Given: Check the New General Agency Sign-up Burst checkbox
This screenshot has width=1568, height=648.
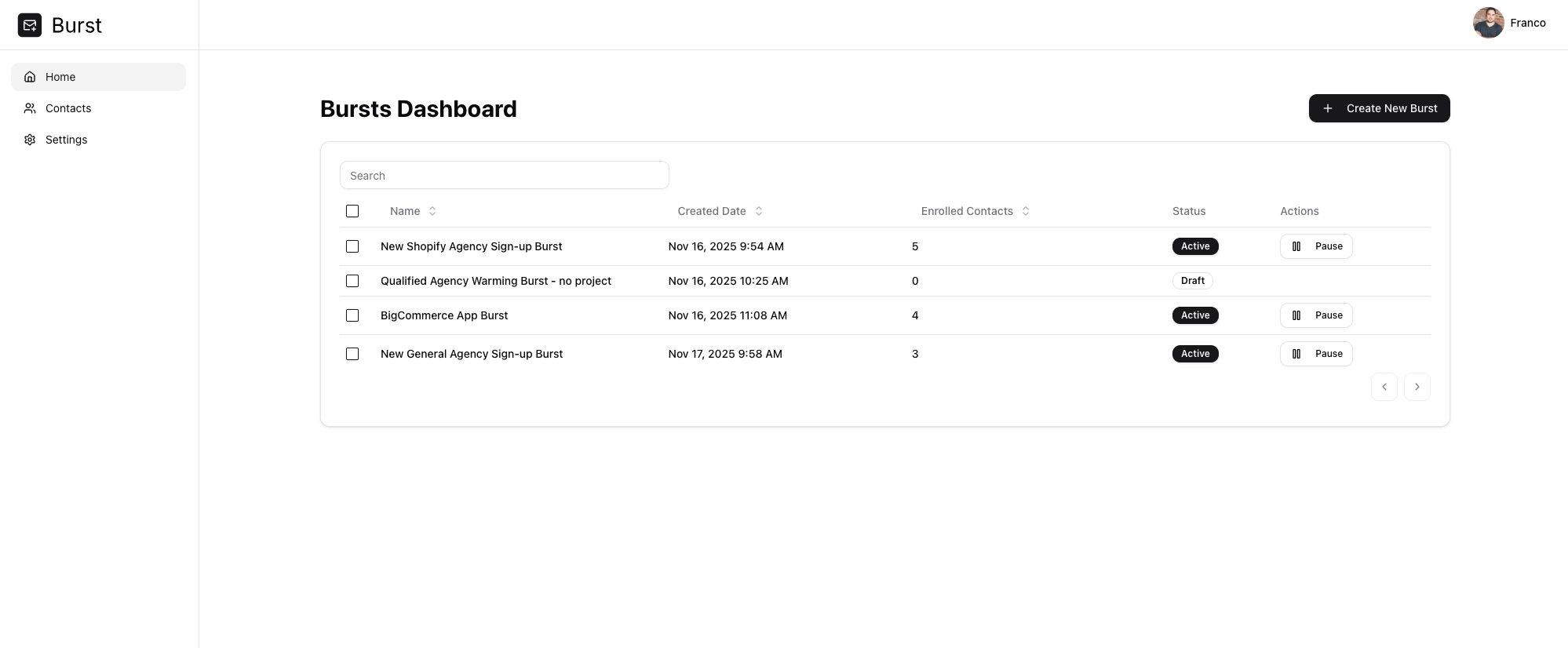Looking at the screenshot, I should 352,354.
